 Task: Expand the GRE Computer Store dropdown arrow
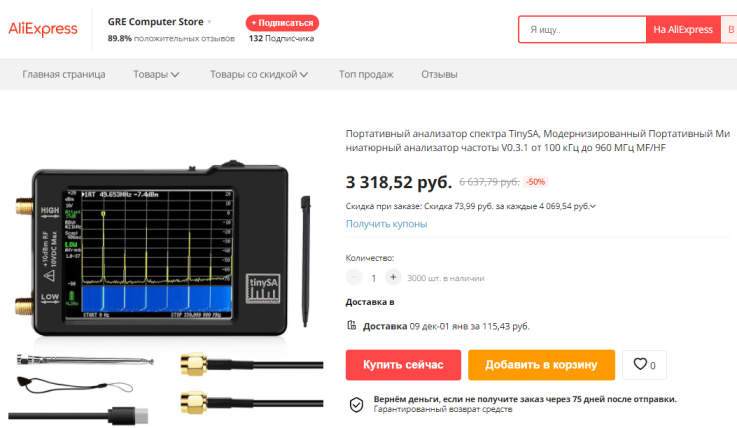(x=209, y=22)
